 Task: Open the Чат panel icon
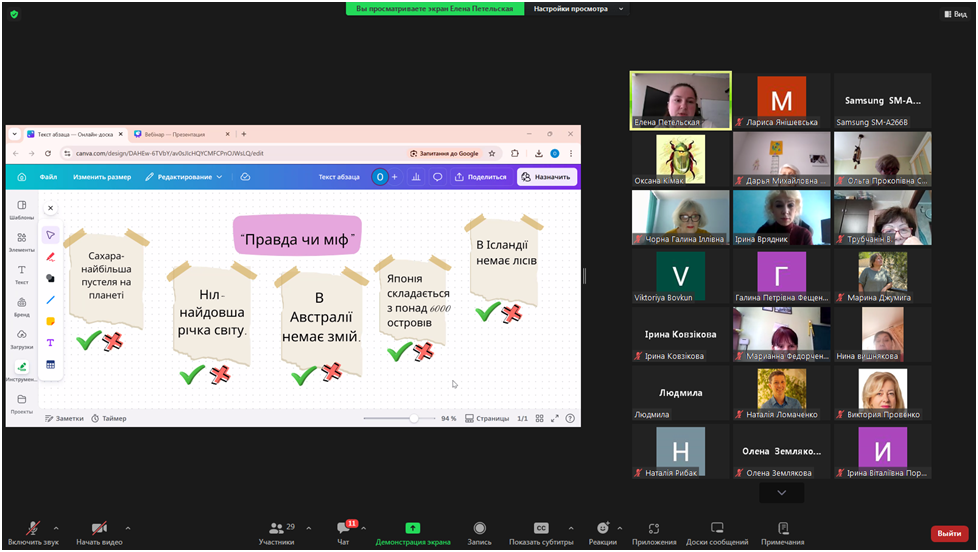coord(343,528)
